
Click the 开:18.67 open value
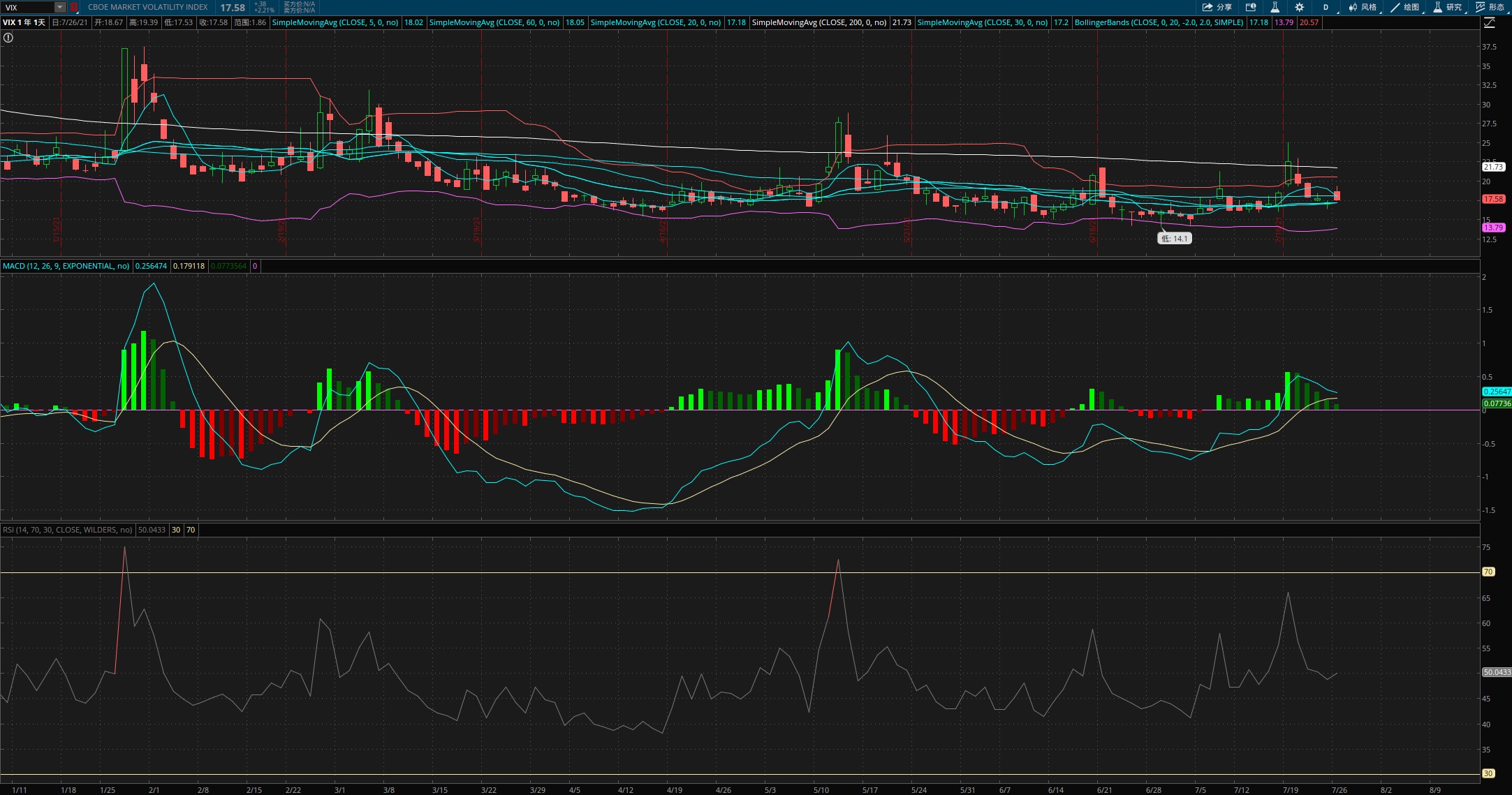pyautogui.click(x=108, y=22)
